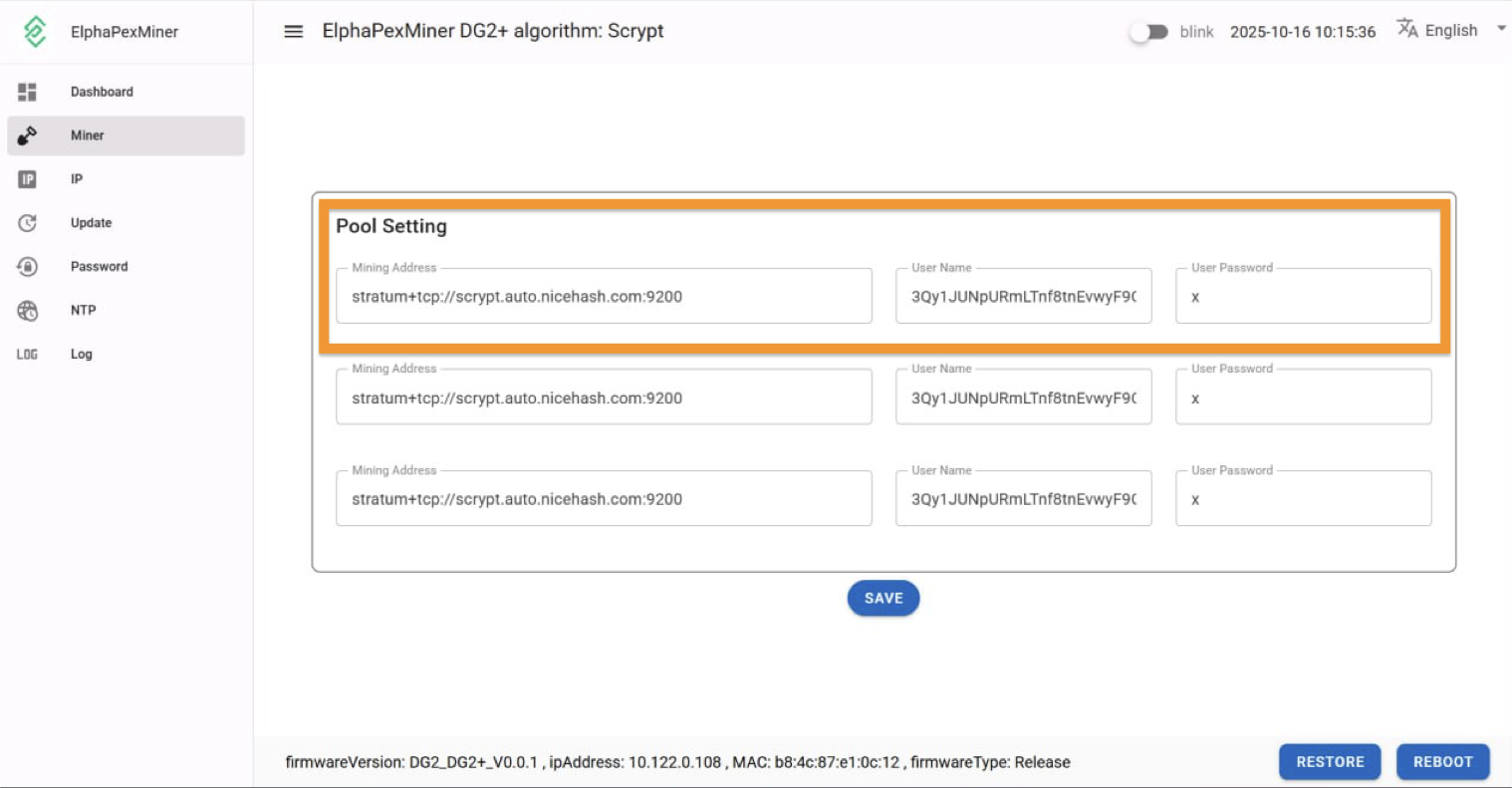Image resolution: width=1512 pixels, height=788 pixels.
Task: Click the third pool User Password field
Action: coord(1303,500)
